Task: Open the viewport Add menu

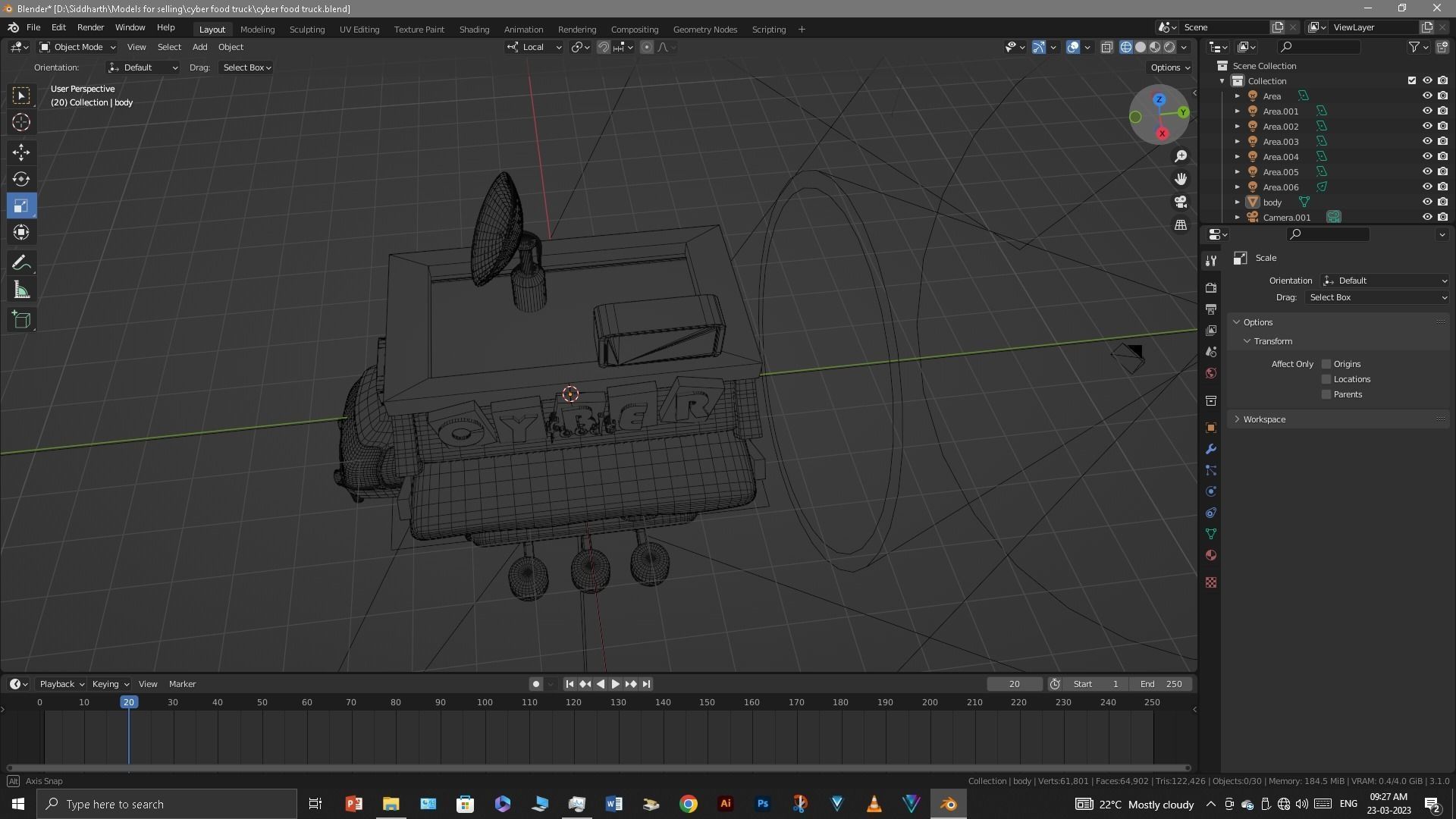Action: click(199, 47)
